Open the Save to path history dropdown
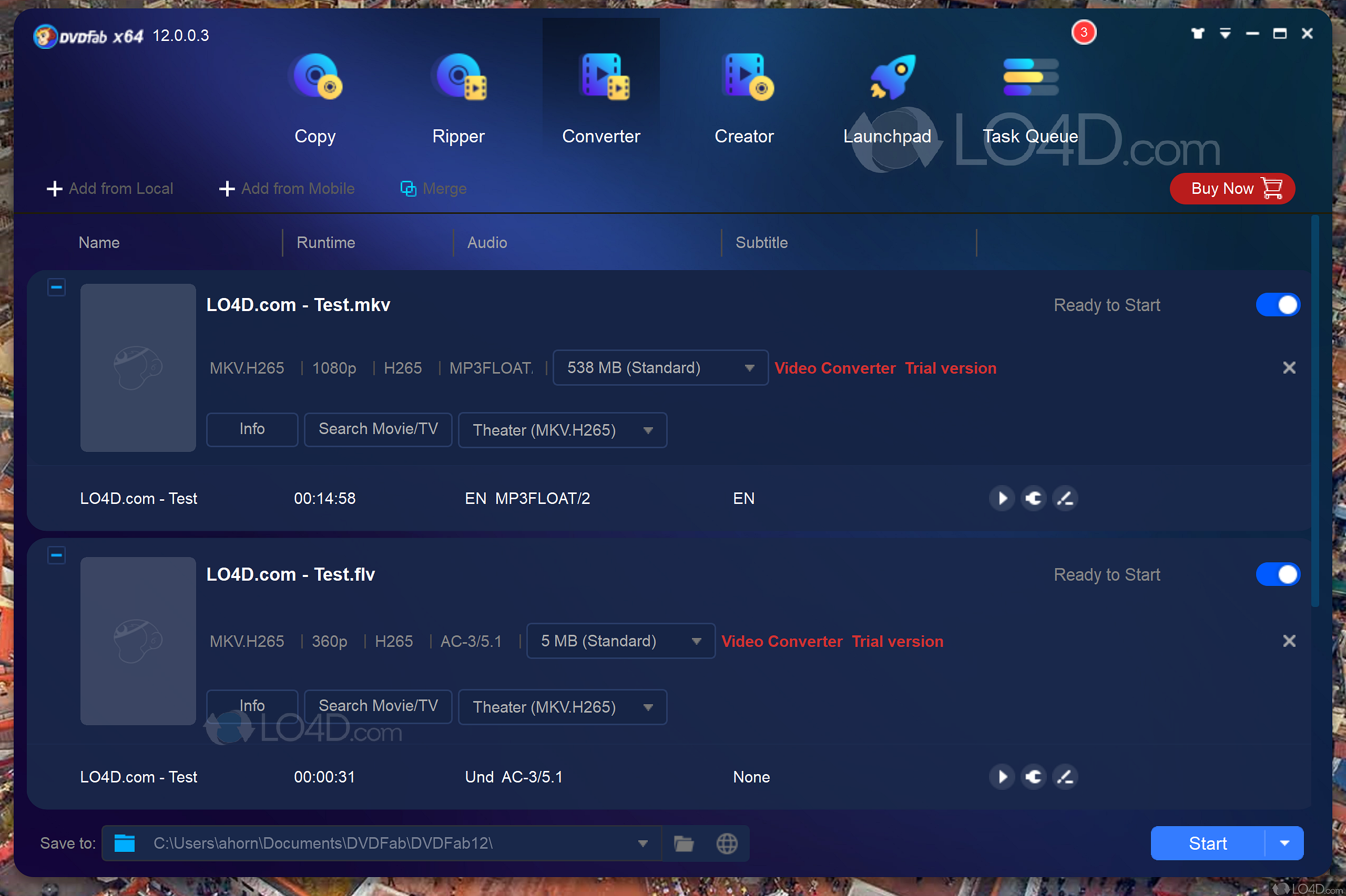 [642, 843]
